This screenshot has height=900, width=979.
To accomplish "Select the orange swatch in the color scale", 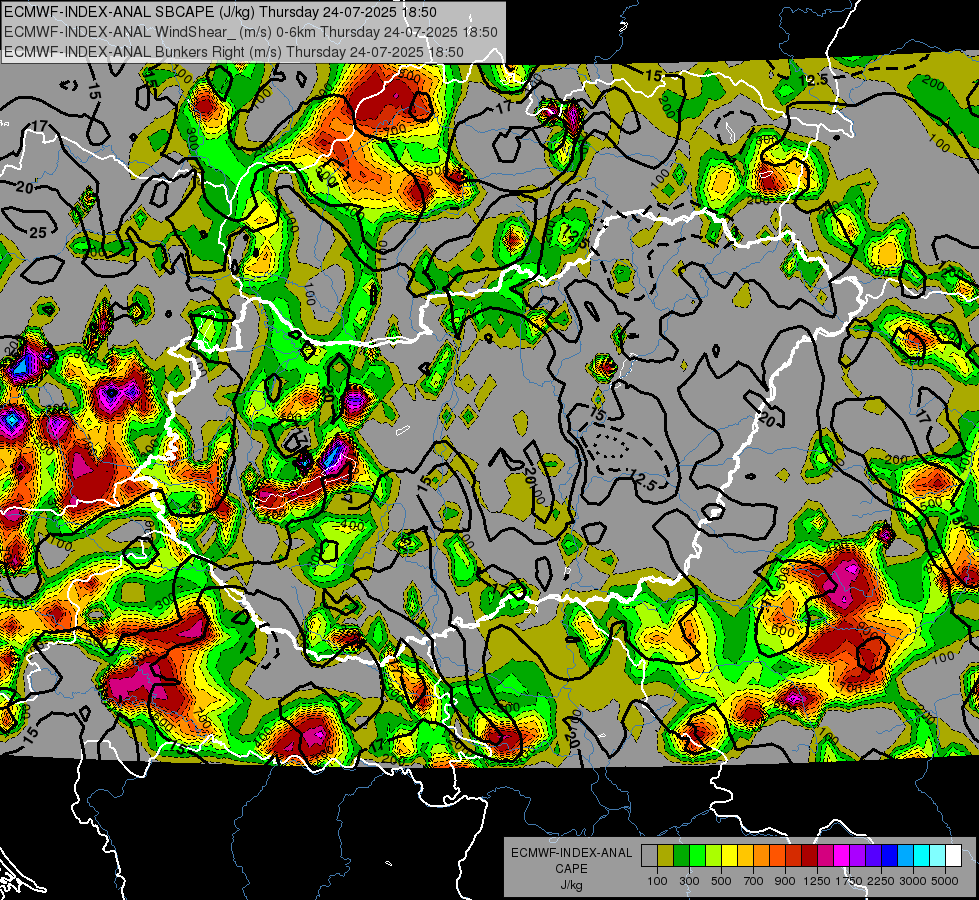I will (762, 855).
